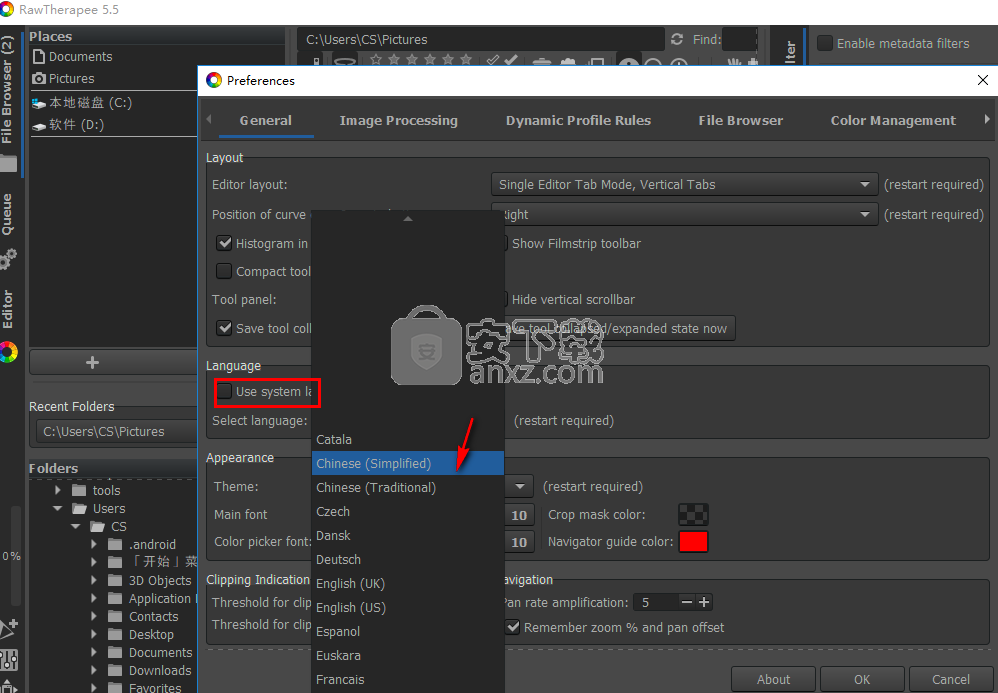The width and height of the screenshot is (998, 693).
Task: Click the Pan rate amplification value field
Action: tap(657, 602)
